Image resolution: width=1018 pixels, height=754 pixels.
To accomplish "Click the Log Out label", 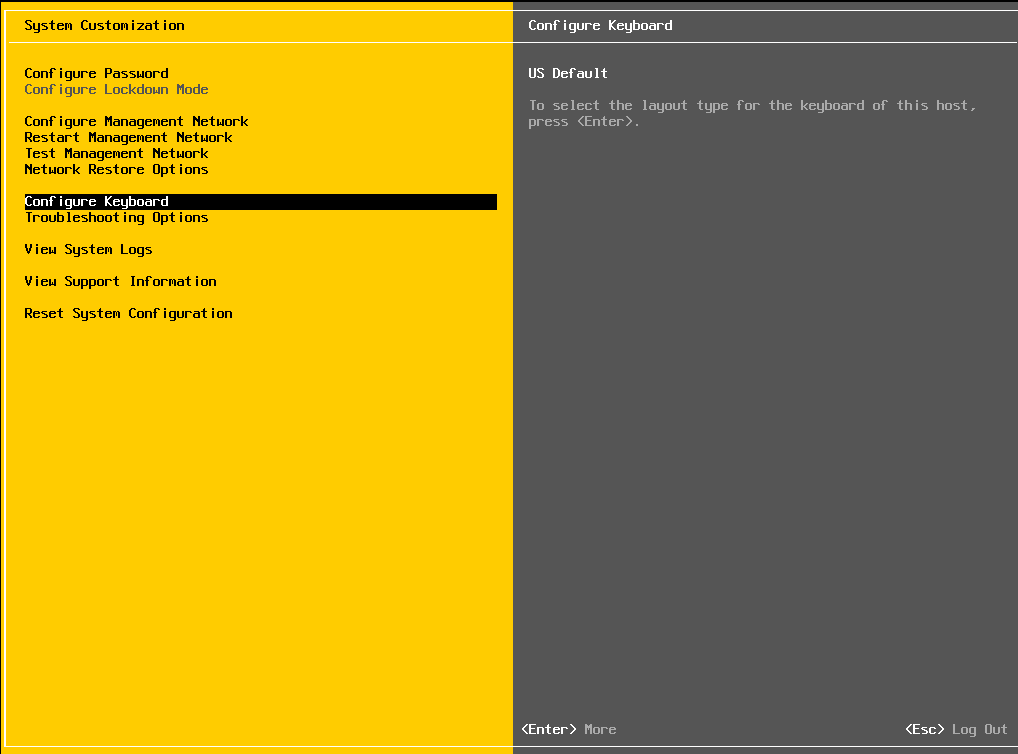I will point(980,729).
